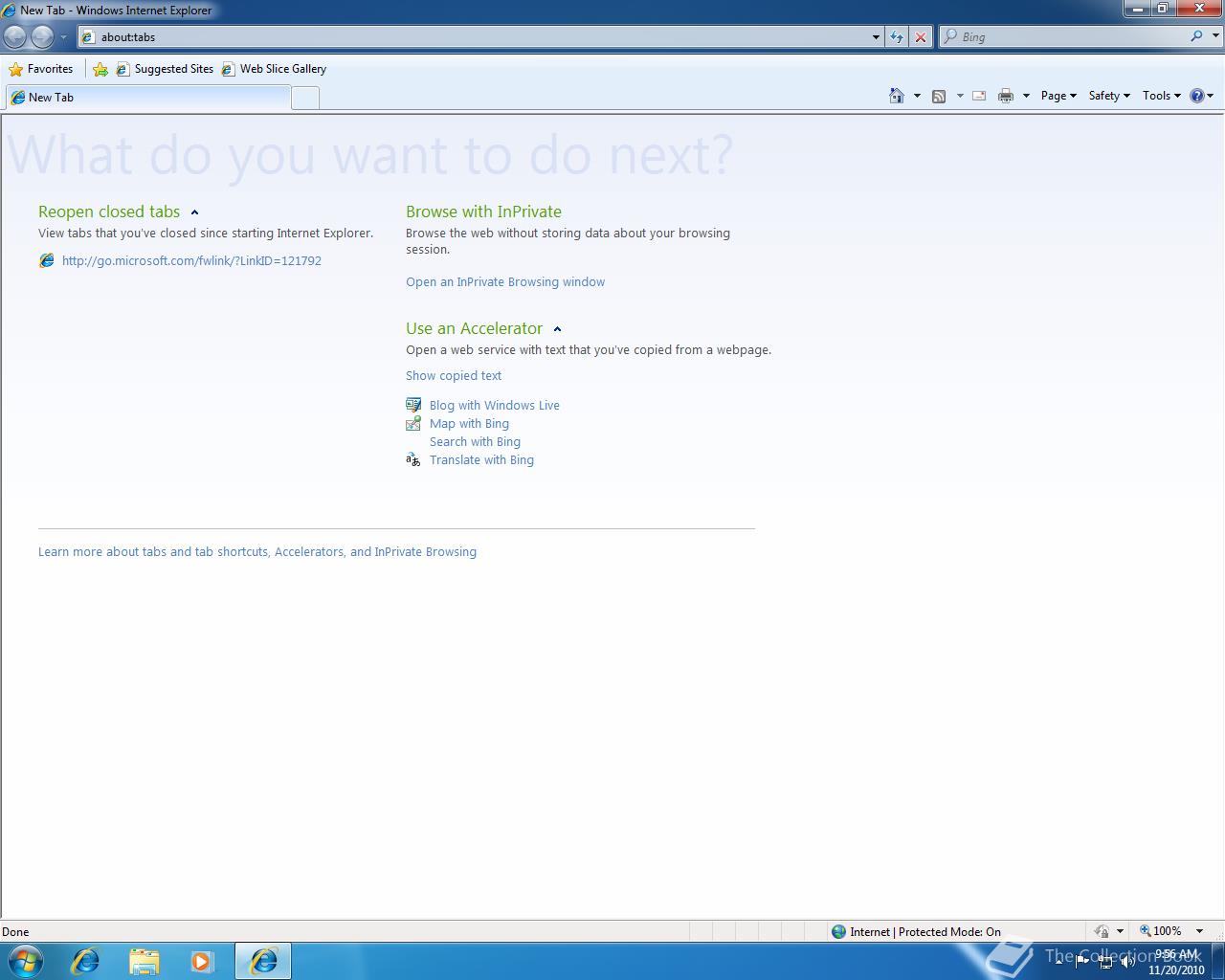
Task: Click the status bar privacy/popup icon
Action: tap(1102, 931)
